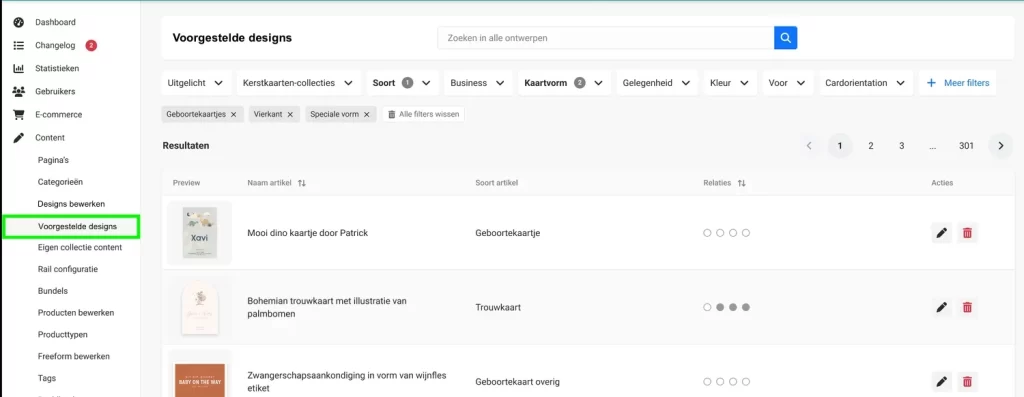This screenshot has height=397, width=1024.
Task: Open Statistieken chart icon
Action: pyautogui.click(x=19, y=69)
